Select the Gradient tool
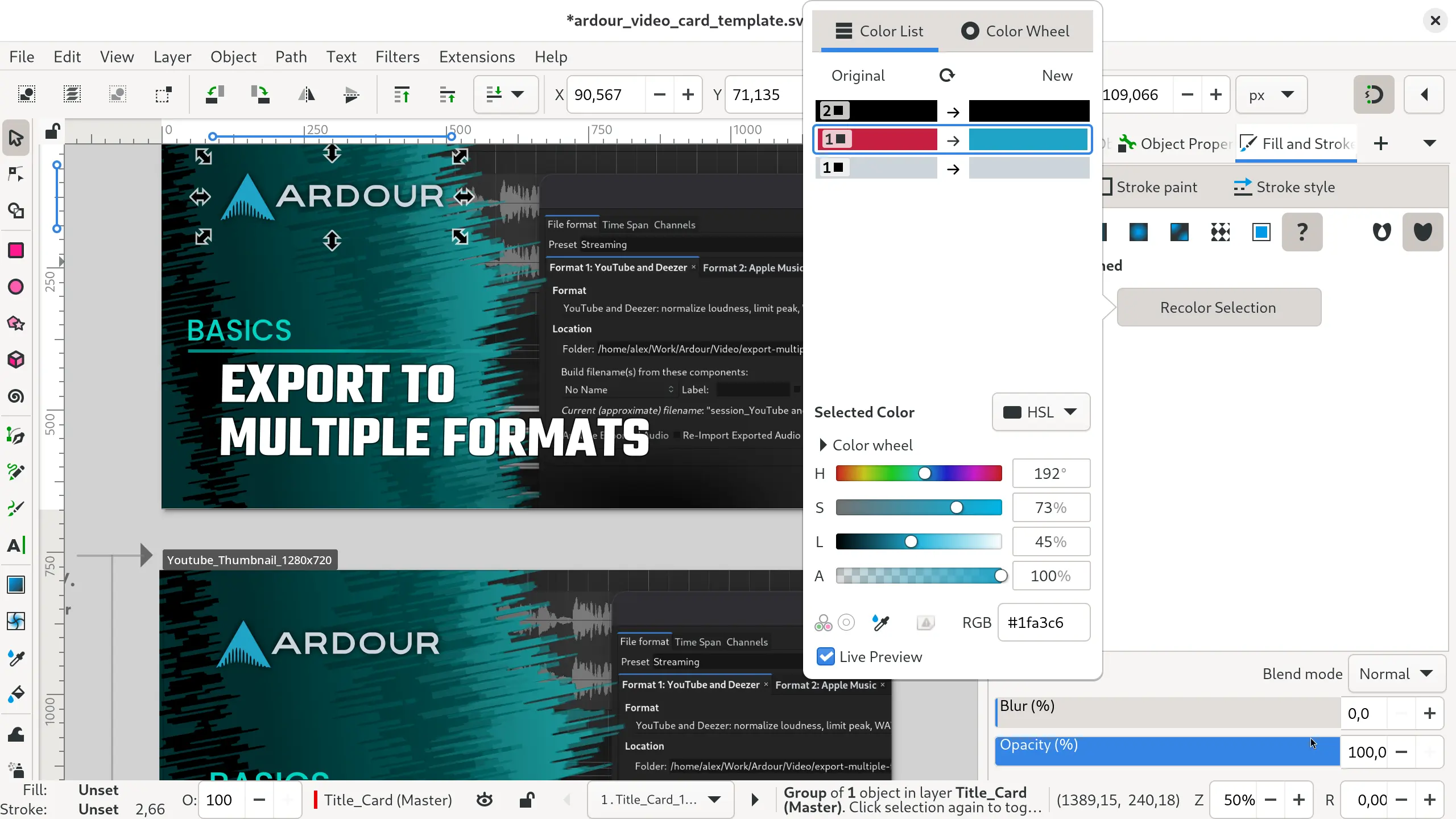The height and width of the screenshot is (819, 1456). [16, 585]
